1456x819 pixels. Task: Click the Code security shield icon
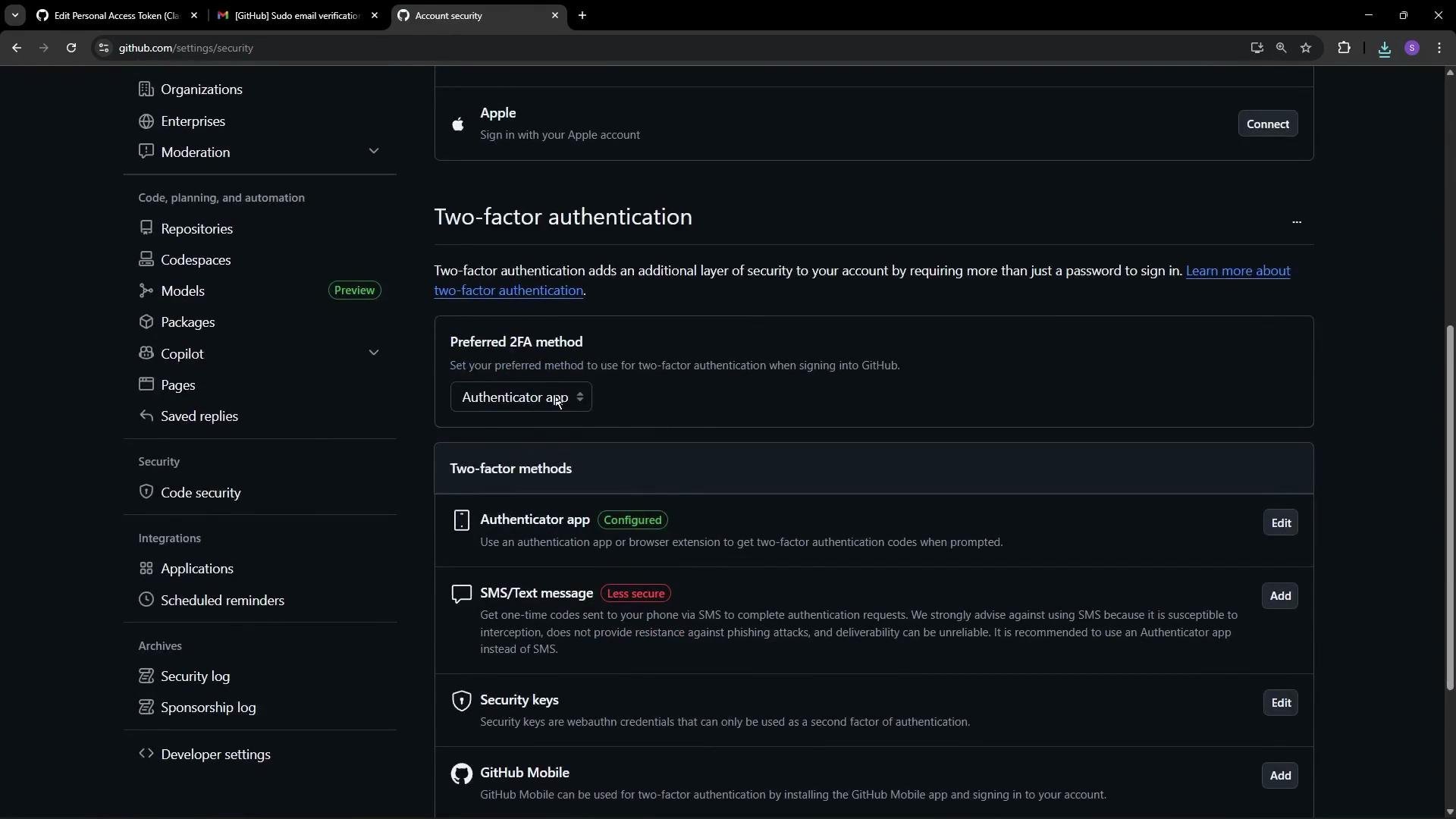tap(146, 492)
